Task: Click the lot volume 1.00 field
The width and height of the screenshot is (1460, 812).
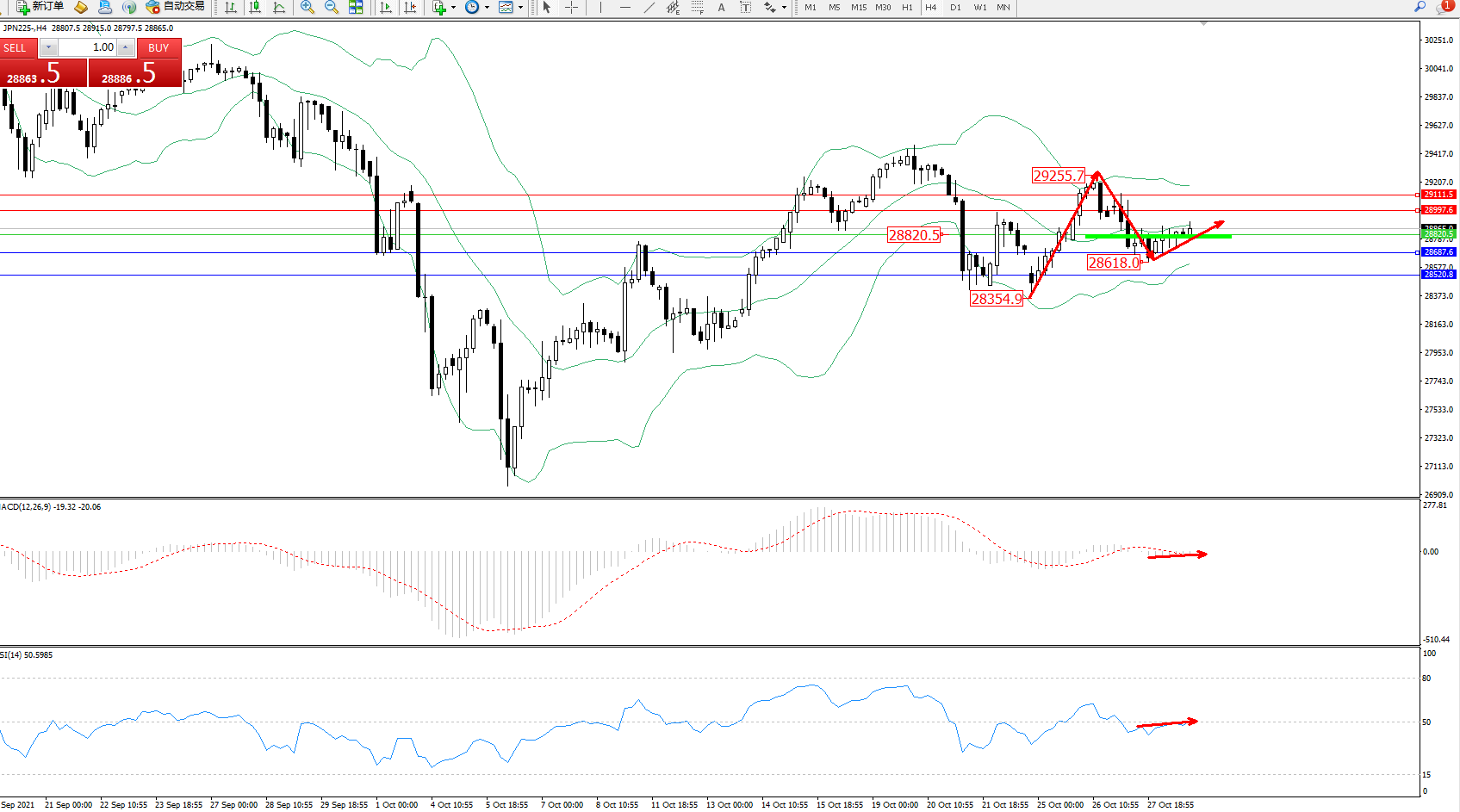Action: (88, 47)
